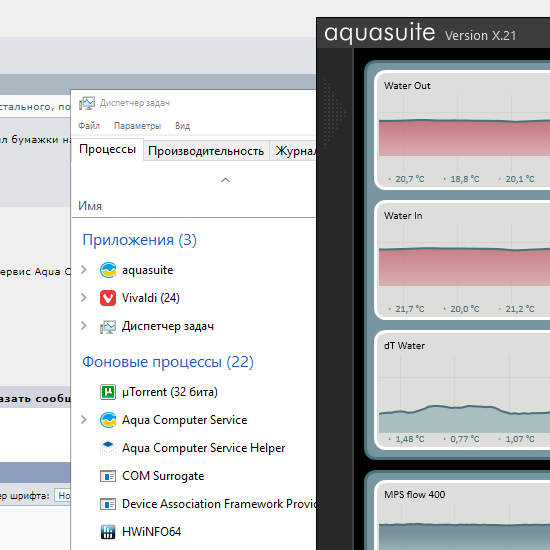Expand the Aqua Computer Service group

83,420
